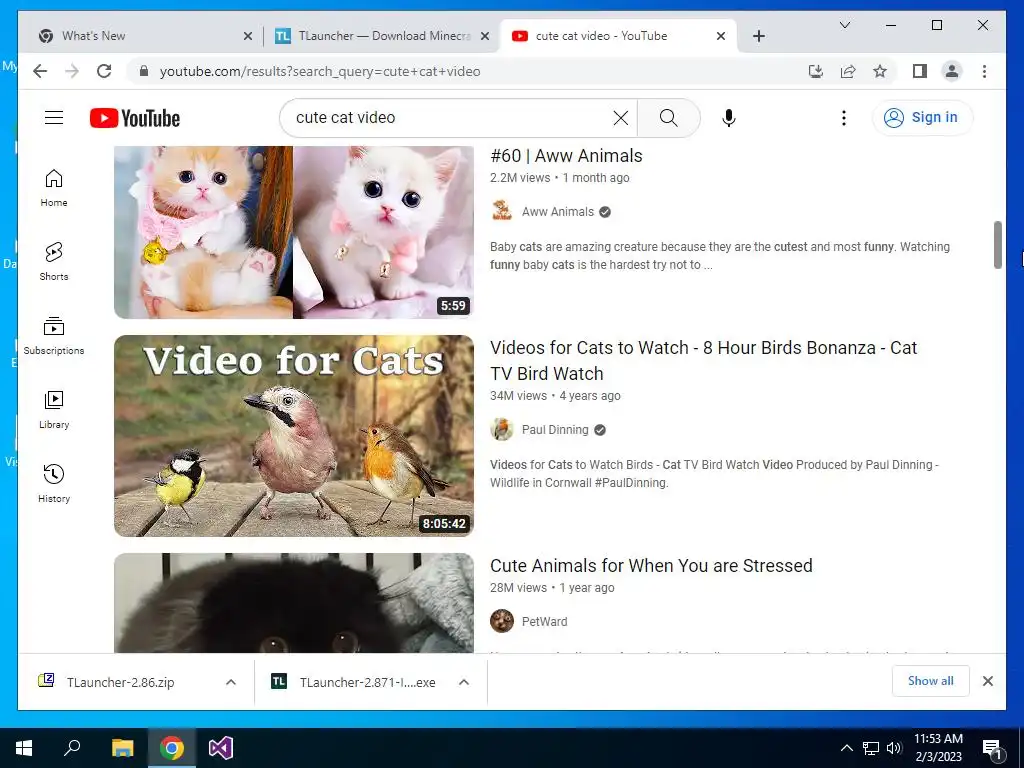Click the install app icon in address bar
The width and height of the screenshot is (1024, 768).
(x=816, y=71)
